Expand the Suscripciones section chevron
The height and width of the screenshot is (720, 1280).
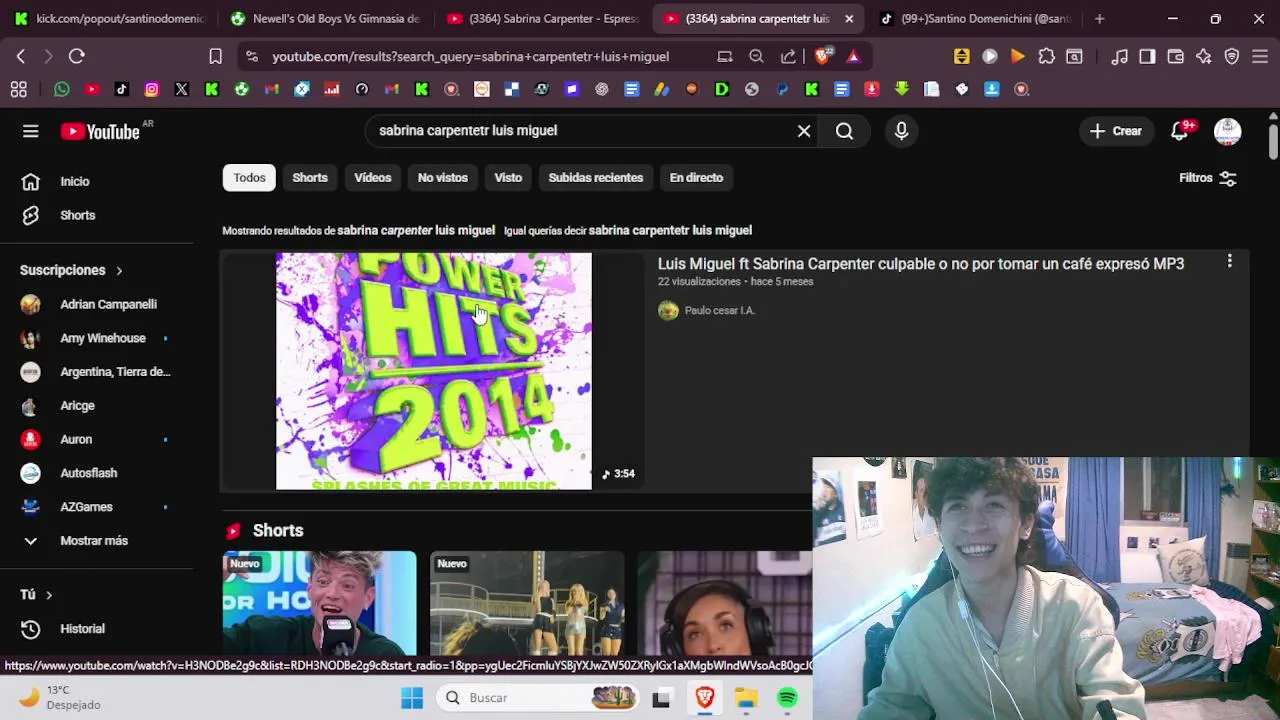pyautogui.click(x=119, y=271)
